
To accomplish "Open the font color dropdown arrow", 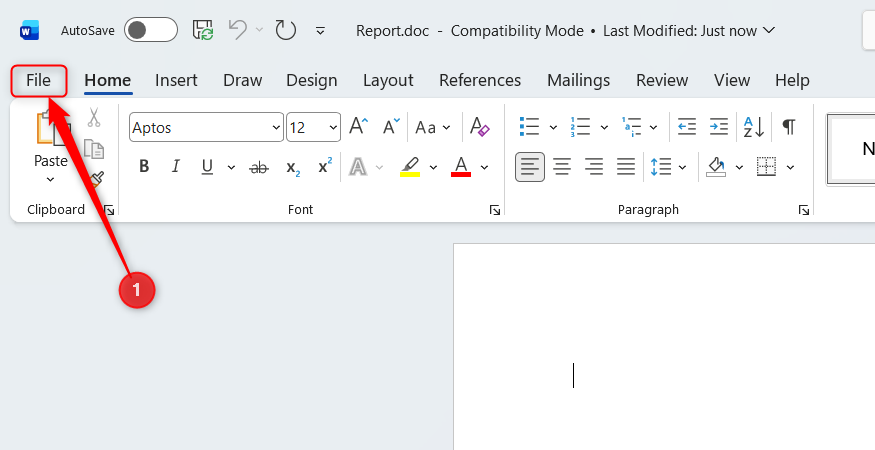I will point(484,167).
